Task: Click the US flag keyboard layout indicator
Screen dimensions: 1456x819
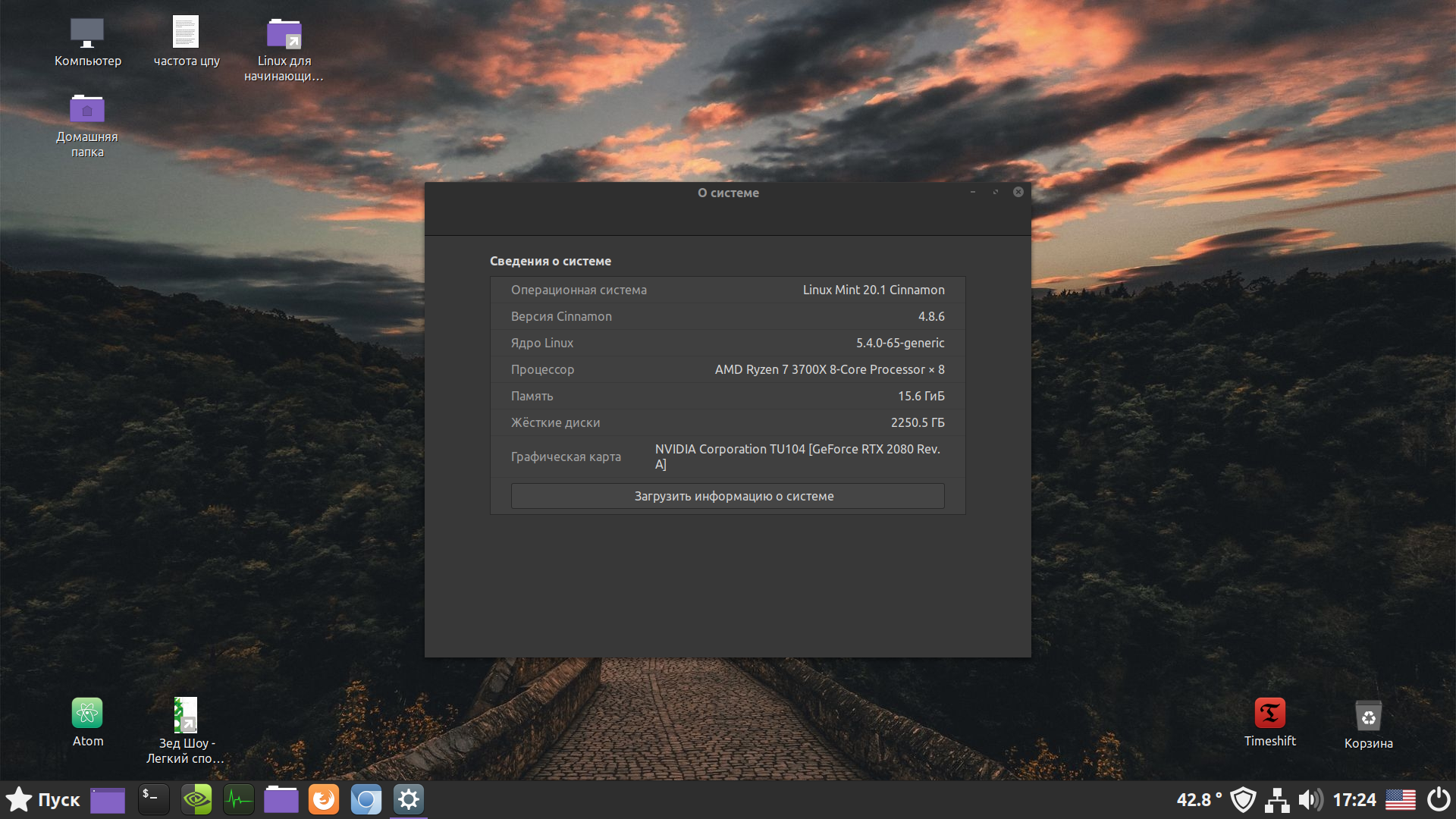Action: coord(1400,799)
